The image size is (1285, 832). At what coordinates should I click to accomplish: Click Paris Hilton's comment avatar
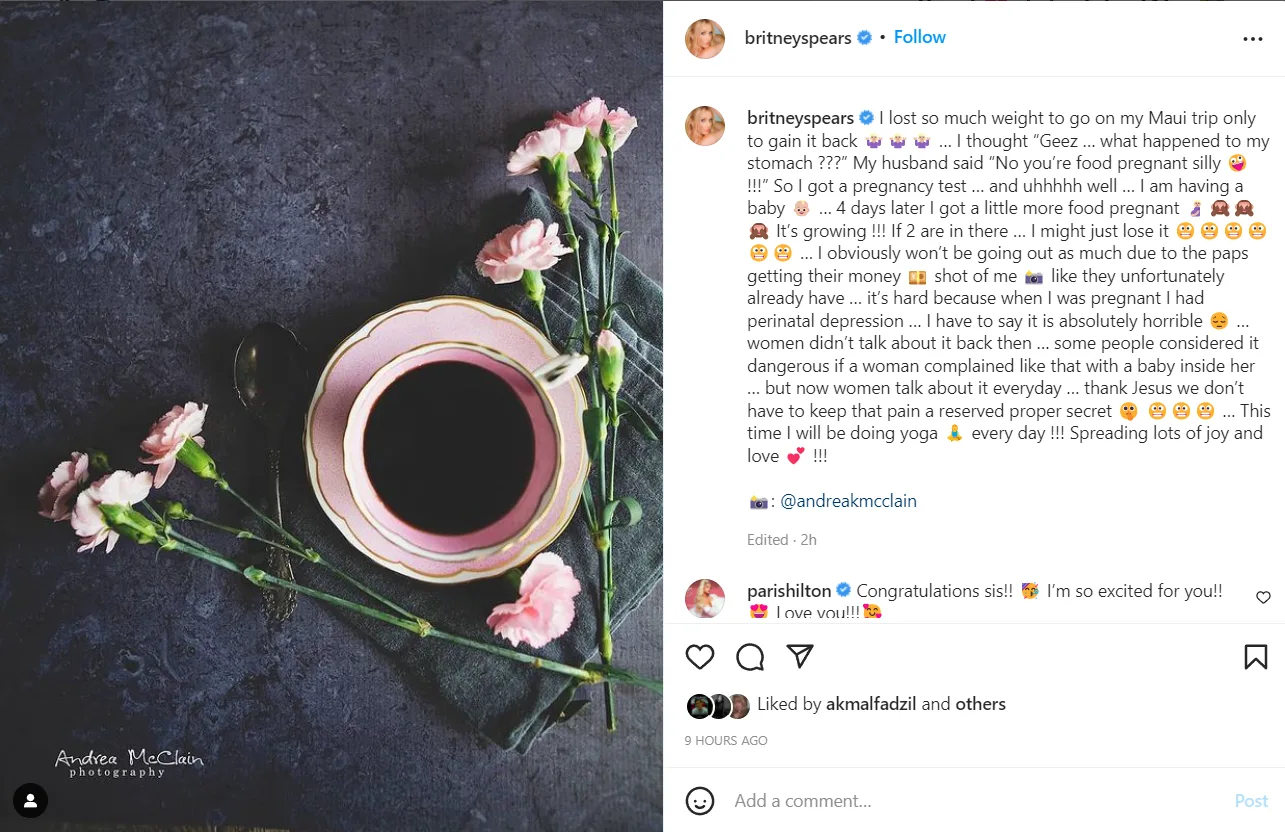pos(704,598)
